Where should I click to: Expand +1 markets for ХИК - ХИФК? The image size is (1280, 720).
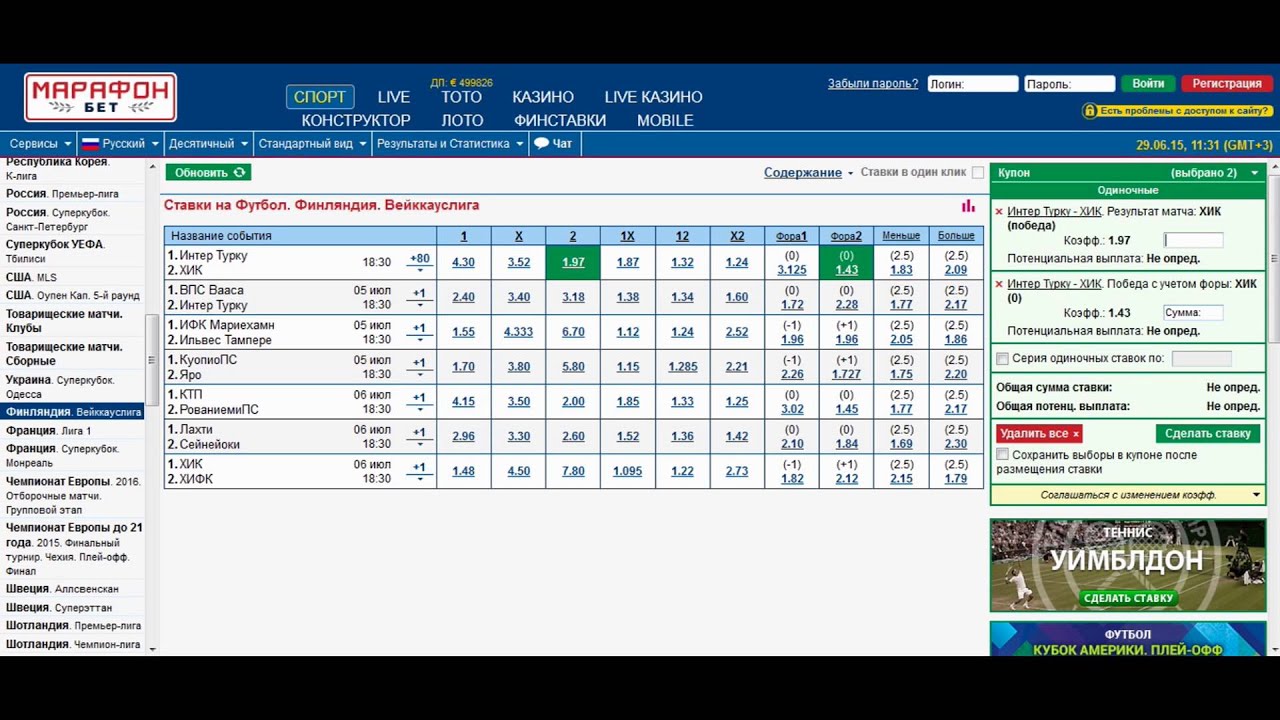[x=420, y=471]
